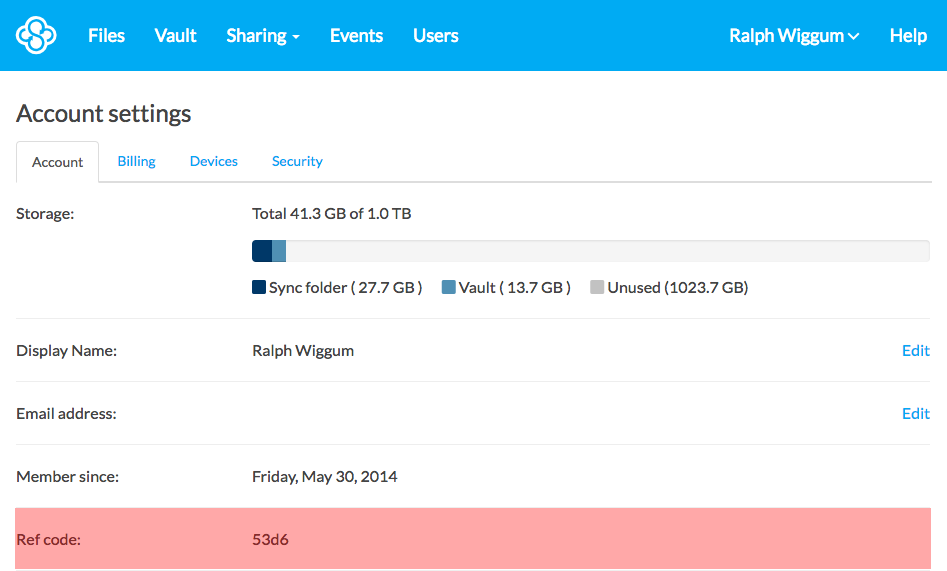Edit the Display Name
The height and width of the screenshot is (571, 947).
click(915, 351)
